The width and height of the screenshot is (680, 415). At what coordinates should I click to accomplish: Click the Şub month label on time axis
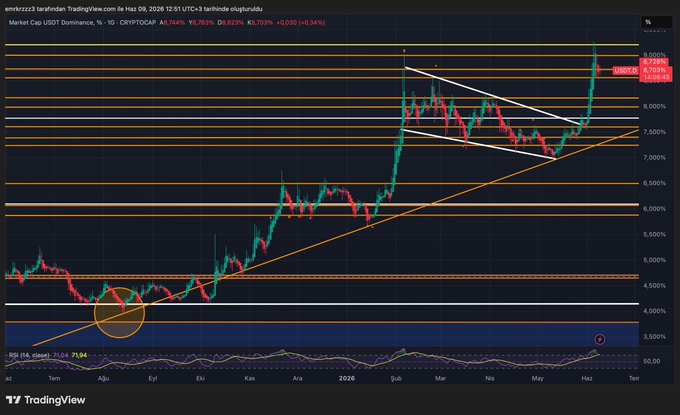tap(396, 378)
